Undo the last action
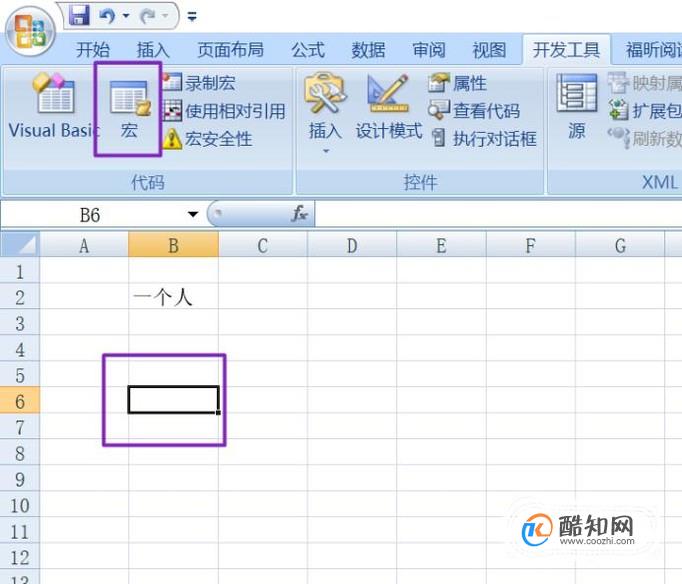682x584 pixels. (x=107, y=16)
